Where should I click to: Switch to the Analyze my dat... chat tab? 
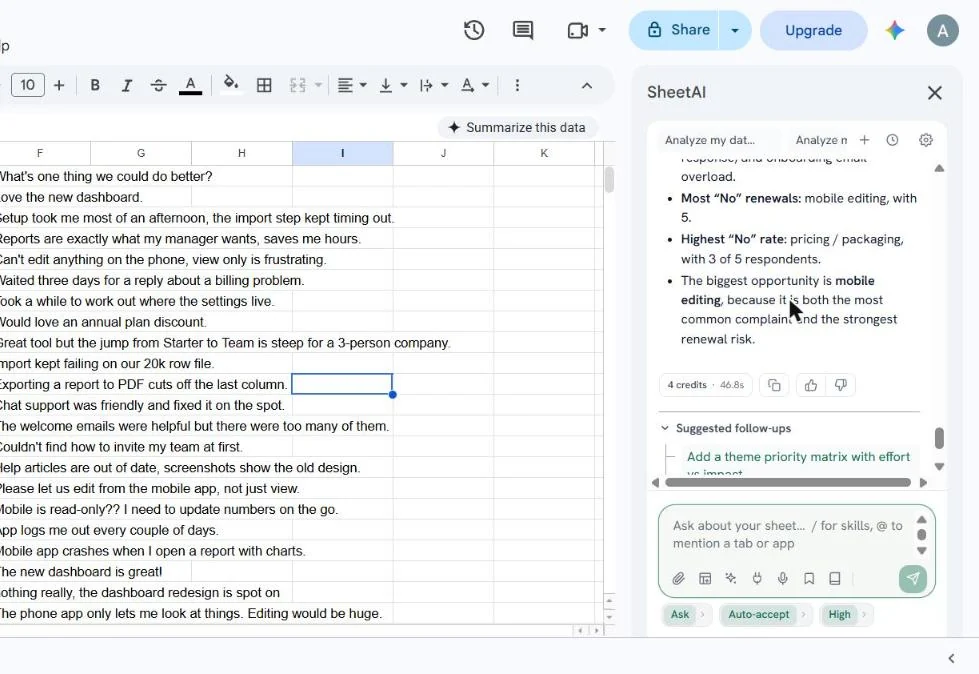710,140
